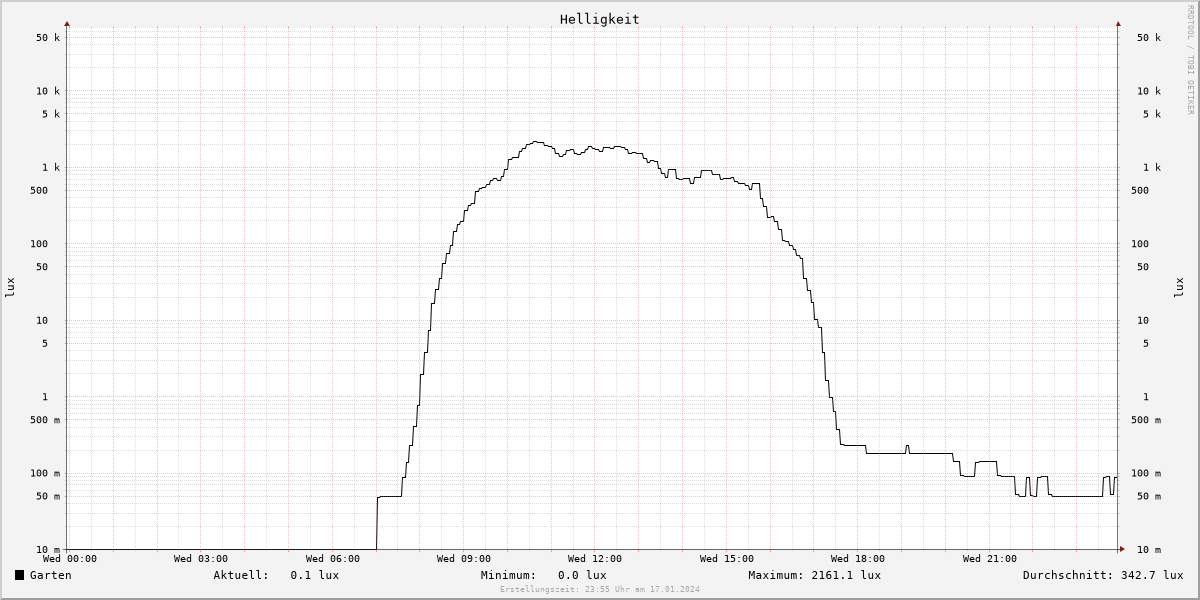The width and height of the screenshot is (1200, 600).
Task: Click the "lux" unit label on the right axis
Action: [1179, 288]
